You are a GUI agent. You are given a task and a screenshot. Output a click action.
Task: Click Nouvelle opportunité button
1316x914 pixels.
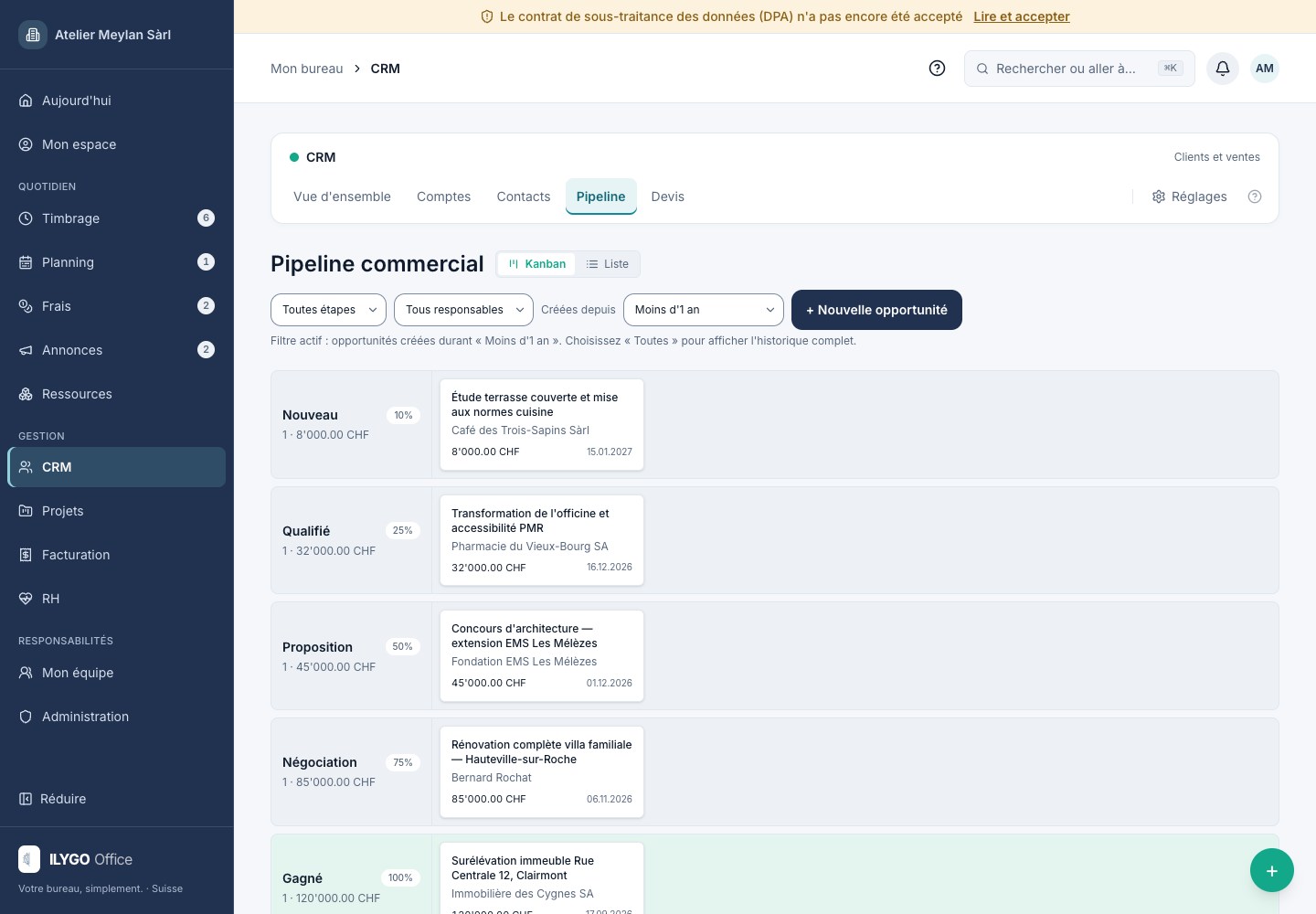point(876,310)
